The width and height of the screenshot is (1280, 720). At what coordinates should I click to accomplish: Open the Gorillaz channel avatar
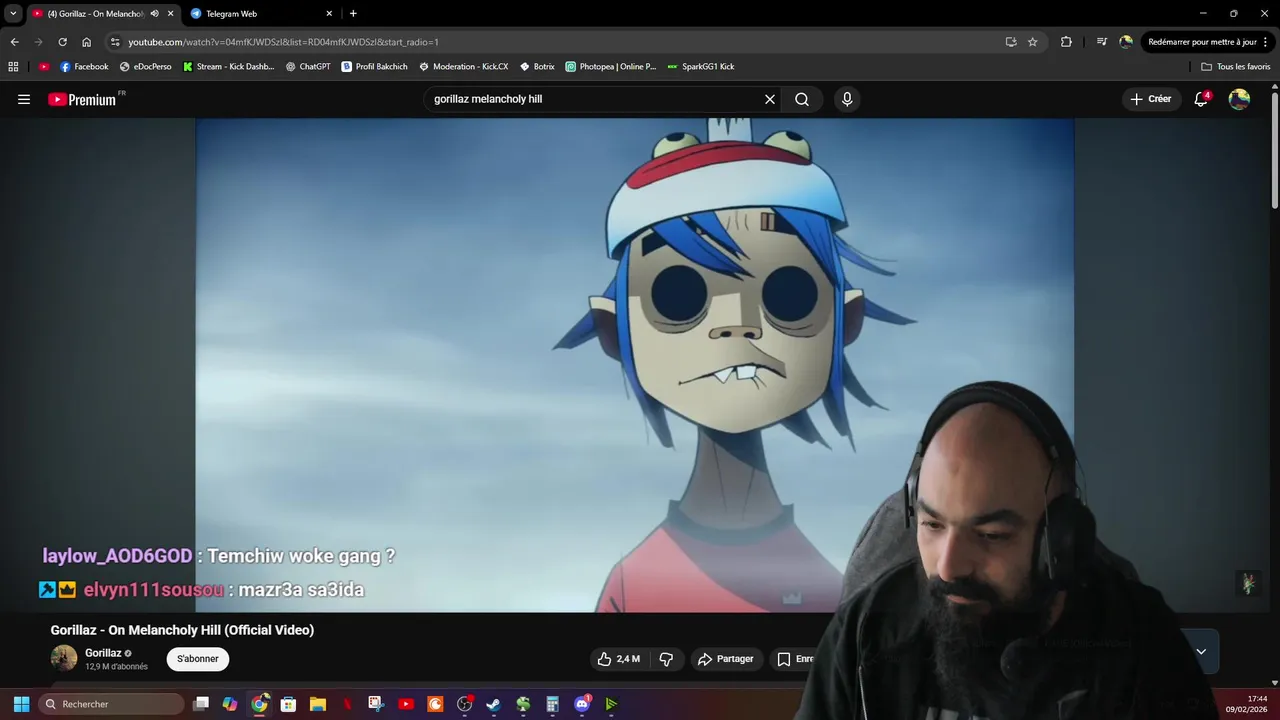[64, 658]
